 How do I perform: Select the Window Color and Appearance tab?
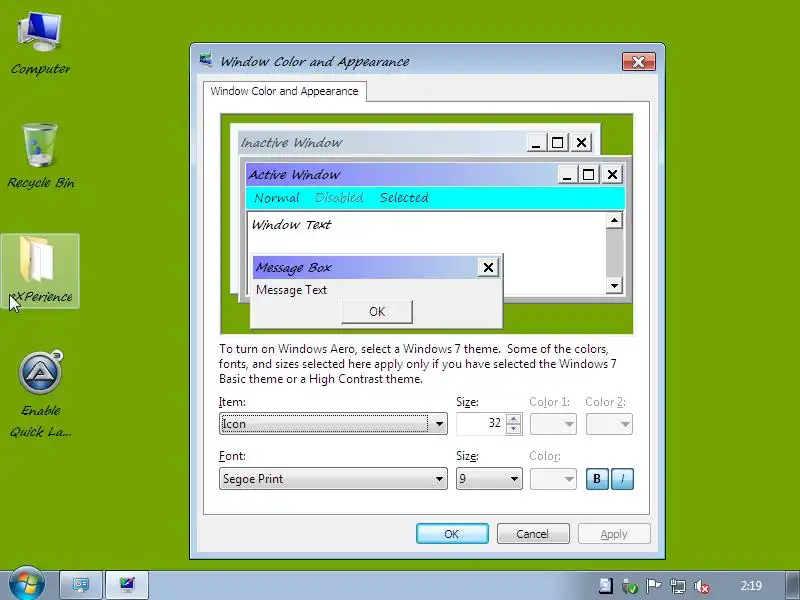[x=284, y=91]
